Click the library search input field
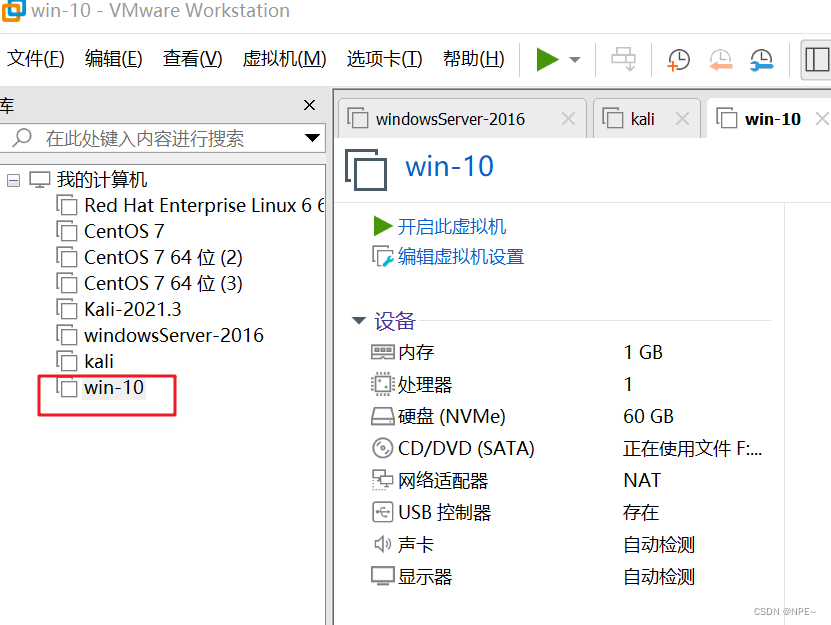The height and width of the screenshot is (625, 831). (x=162, y=138)
